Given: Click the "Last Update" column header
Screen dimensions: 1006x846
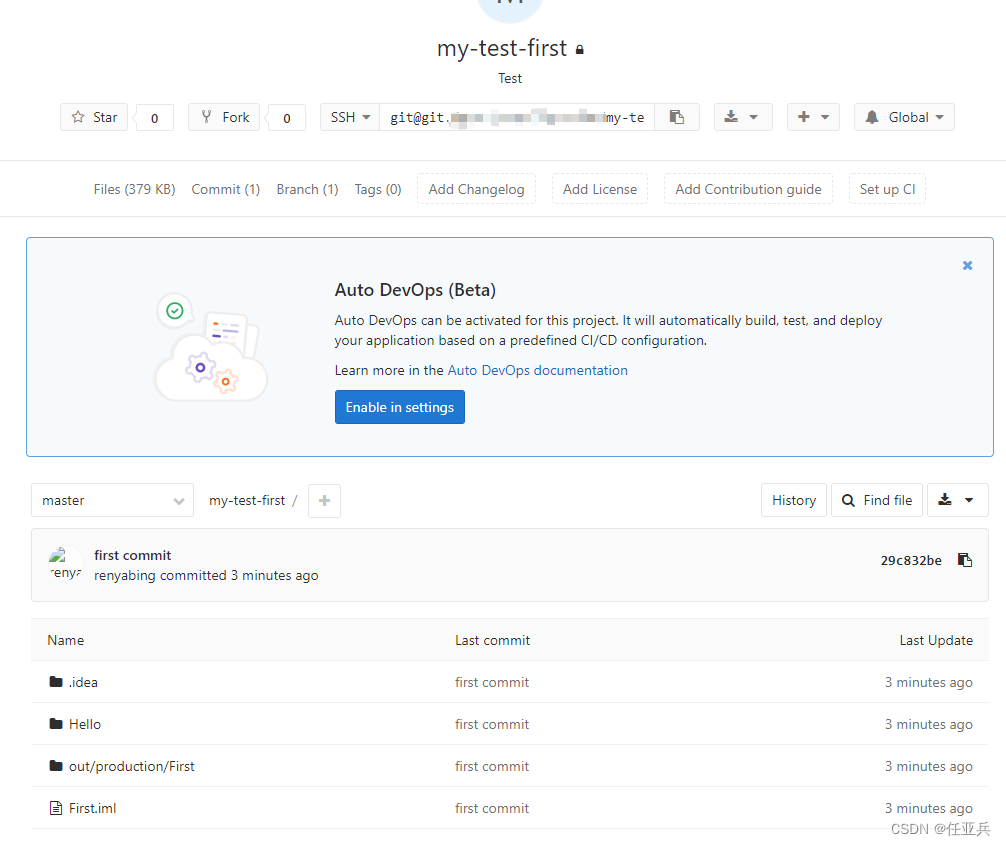Looking at the screenshot, I should tap(936, 640).
